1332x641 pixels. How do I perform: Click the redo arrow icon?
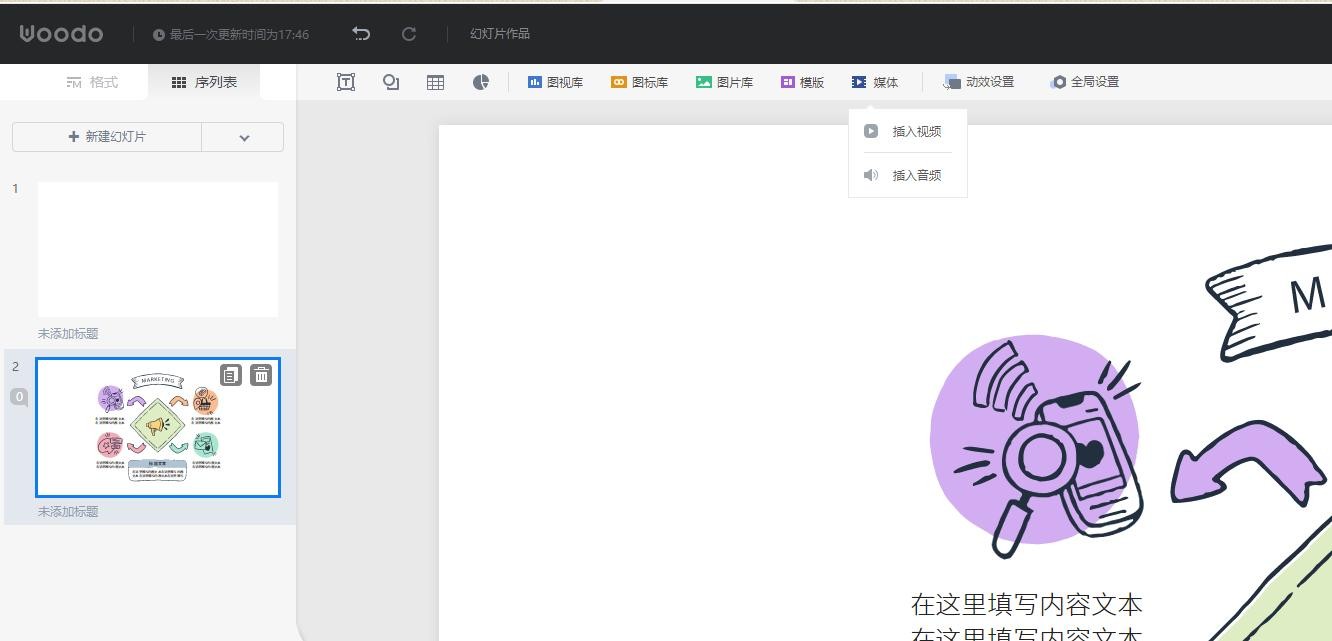pyautogui.click(x=409, y=34)
